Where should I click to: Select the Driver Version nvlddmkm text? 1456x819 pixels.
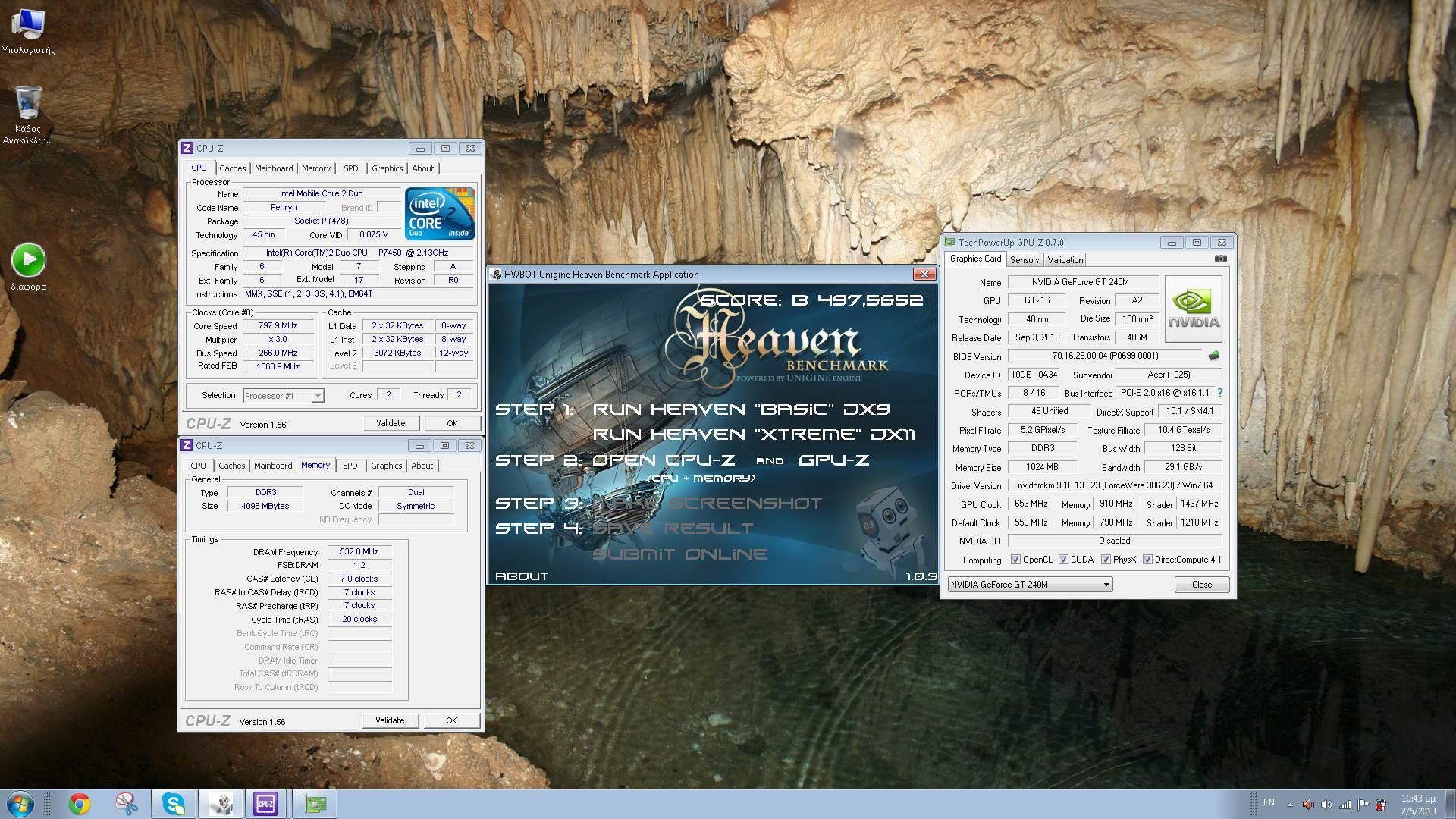pos(1115,485)
